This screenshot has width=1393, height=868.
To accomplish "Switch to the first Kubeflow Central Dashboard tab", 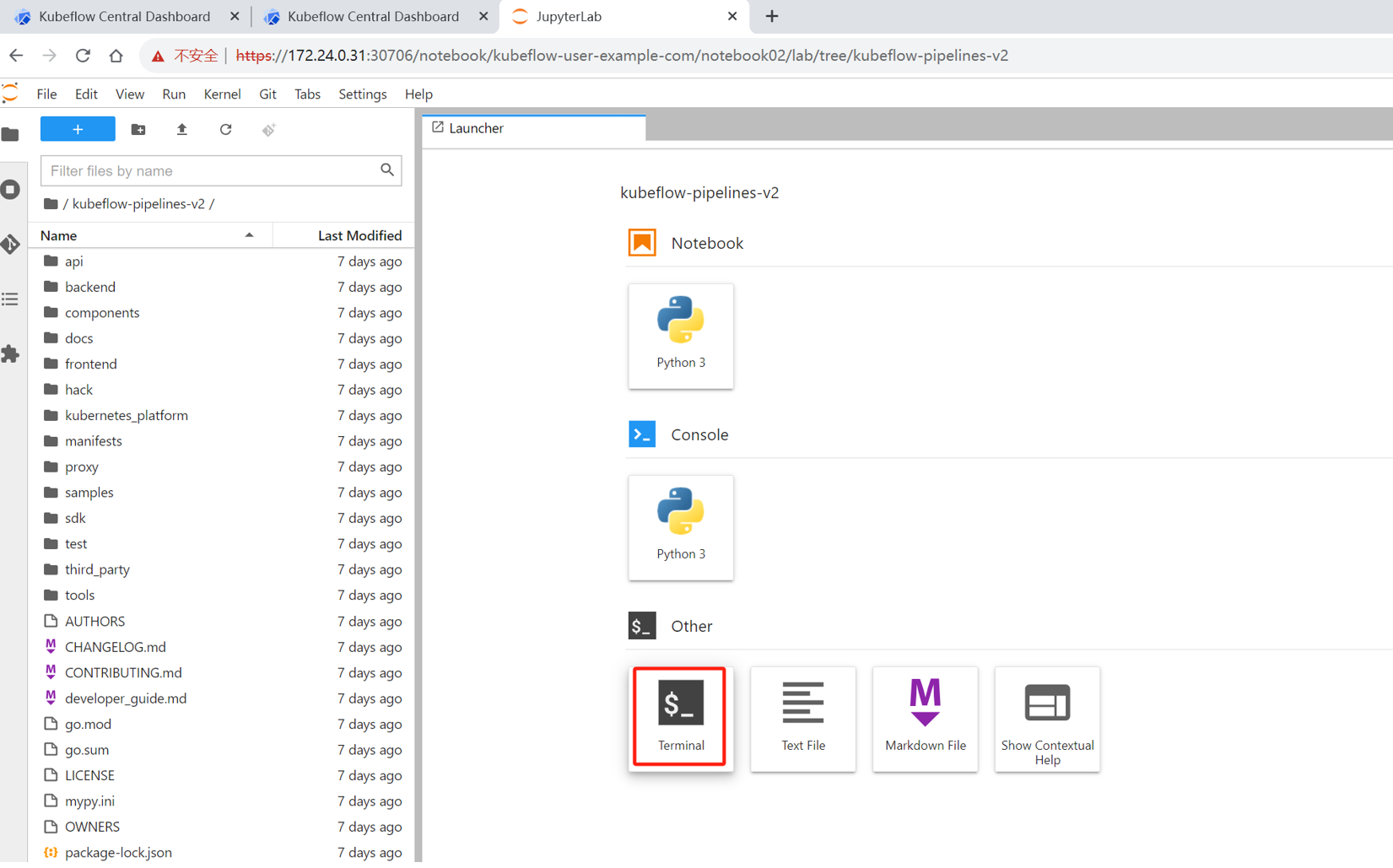I will tap(126, 17).
